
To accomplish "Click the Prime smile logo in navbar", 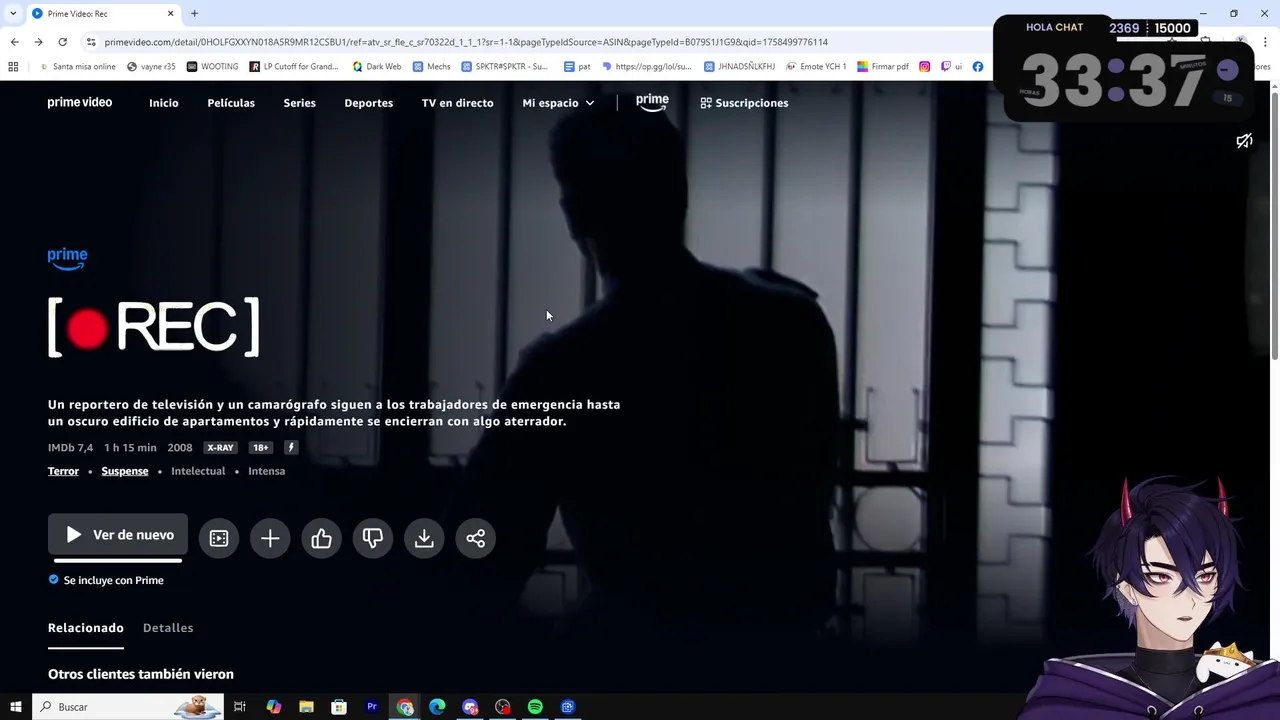I will pyautogui.click(x=652, y=102).
